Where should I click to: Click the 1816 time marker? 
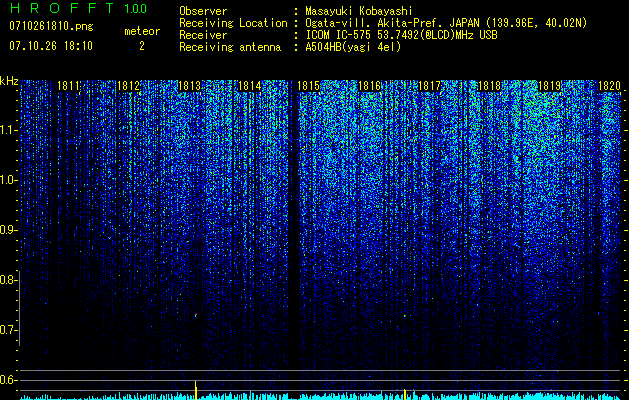(x=369, y=86)
